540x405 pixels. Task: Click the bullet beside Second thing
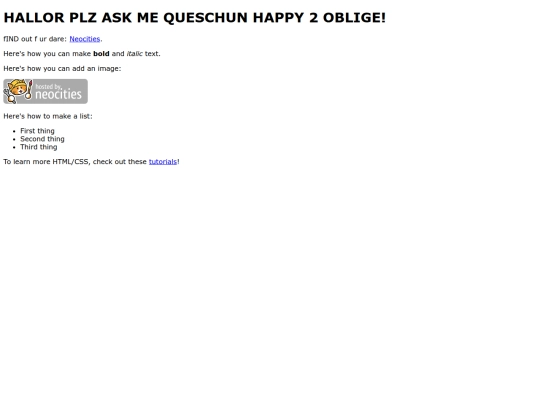14,139
